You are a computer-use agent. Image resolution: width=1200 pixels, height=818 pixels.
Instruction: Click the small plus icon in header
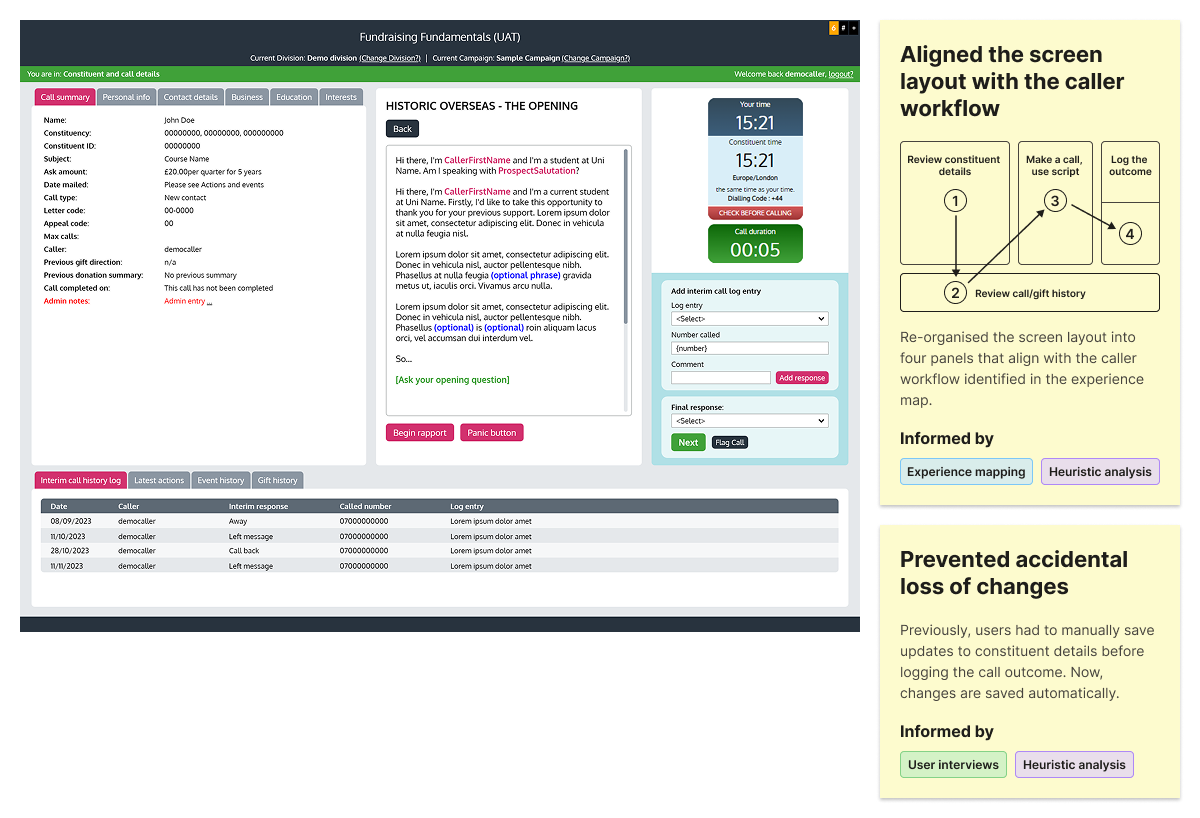(853, 28)
